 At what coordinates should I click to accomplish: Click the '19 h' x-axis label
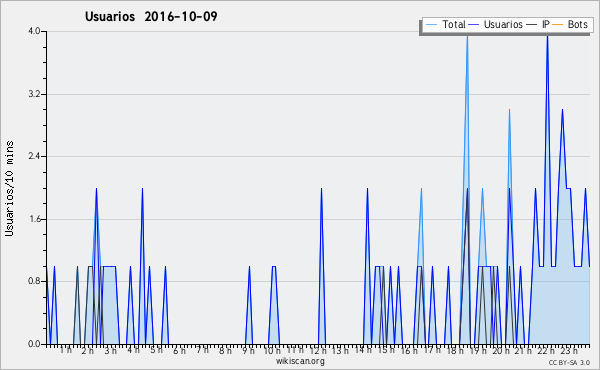478,350
